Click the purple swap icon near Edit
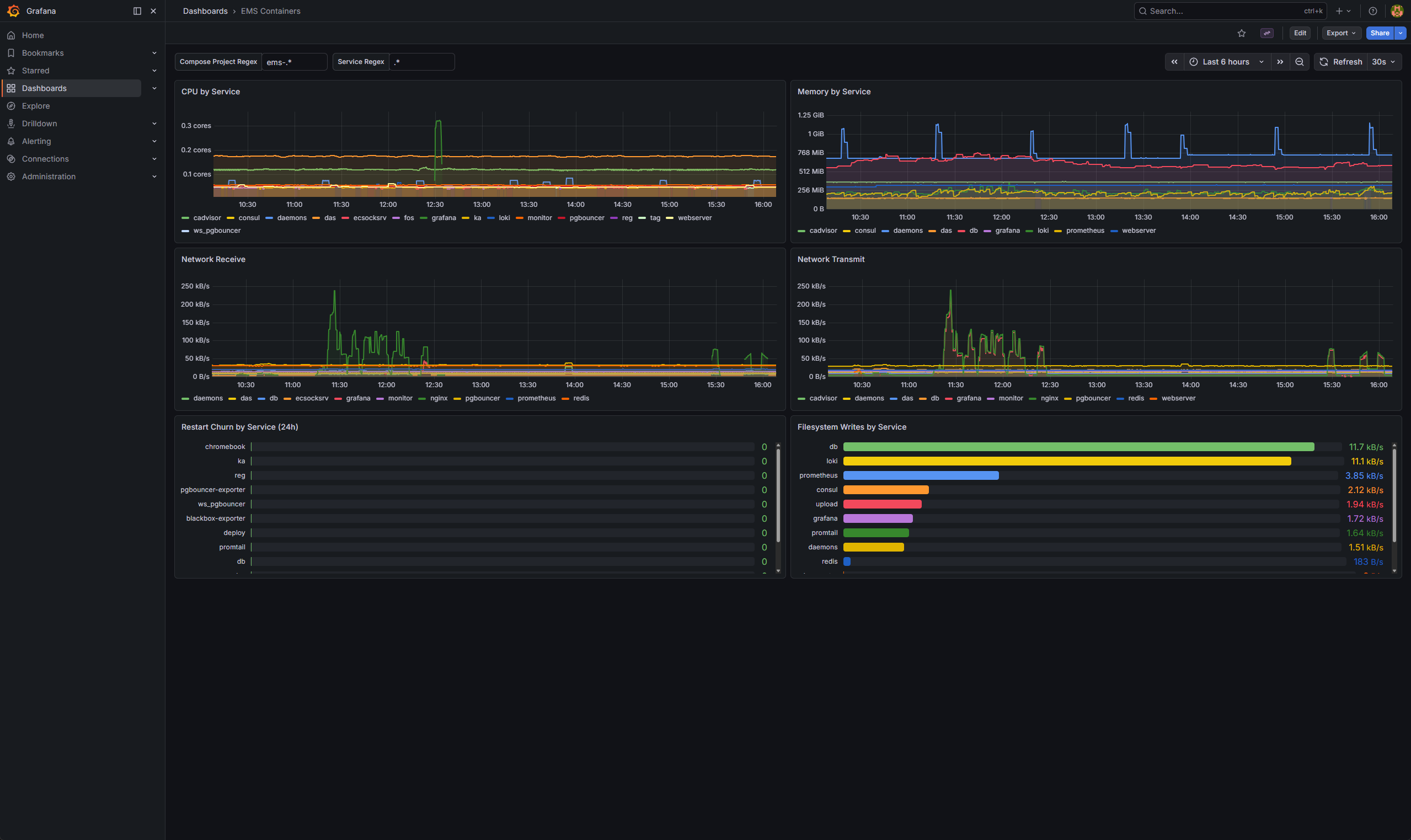This screenshot has height=840, width=1411. tap(1266, 33)
